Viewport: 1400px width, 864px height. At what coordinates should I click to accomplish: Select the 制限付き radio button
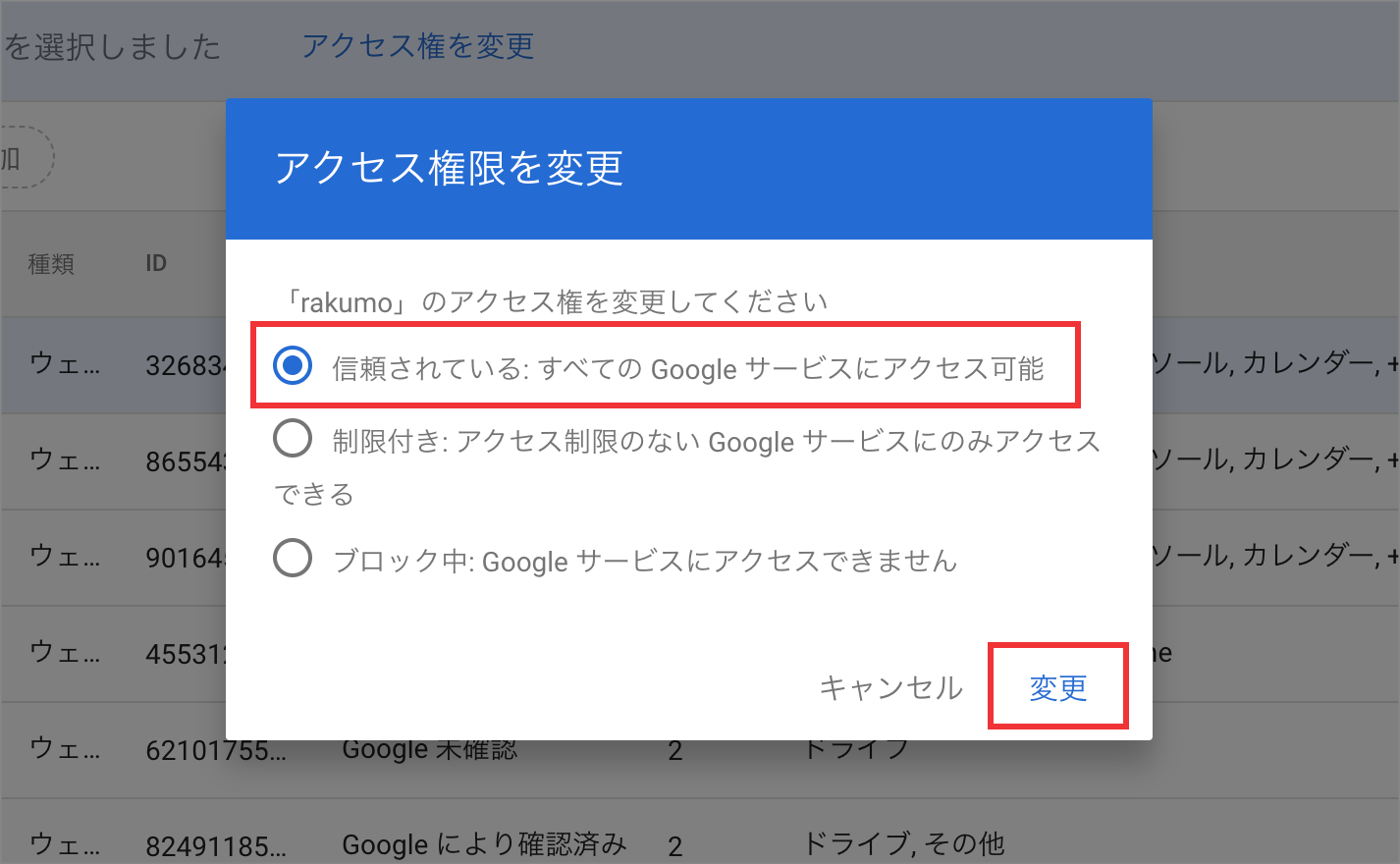pos(293,439)
